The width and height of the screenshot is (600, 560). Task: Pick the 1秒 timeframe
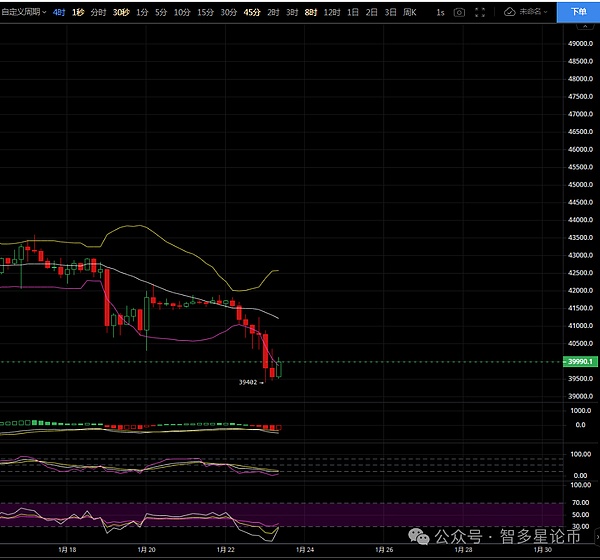pyautogui.click(x=78, y=12)
